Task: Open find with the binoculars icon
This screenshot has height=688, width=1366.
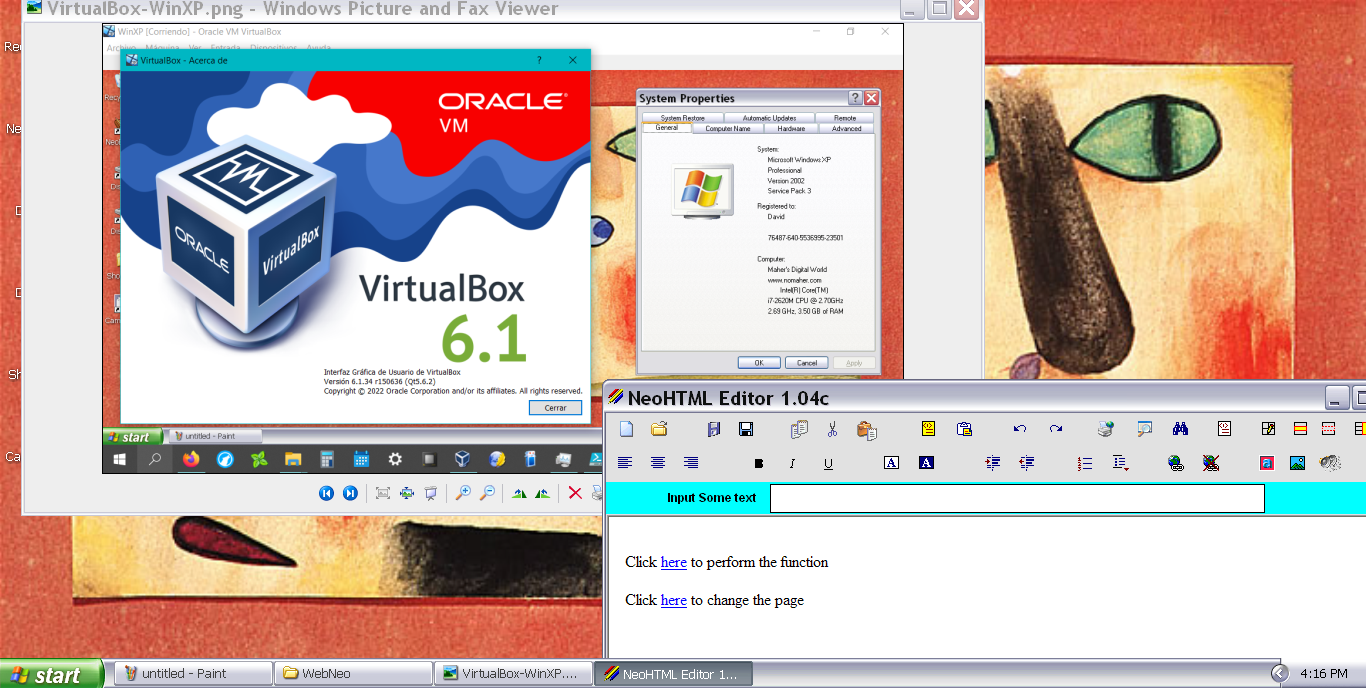Action: click(1181, 429)
